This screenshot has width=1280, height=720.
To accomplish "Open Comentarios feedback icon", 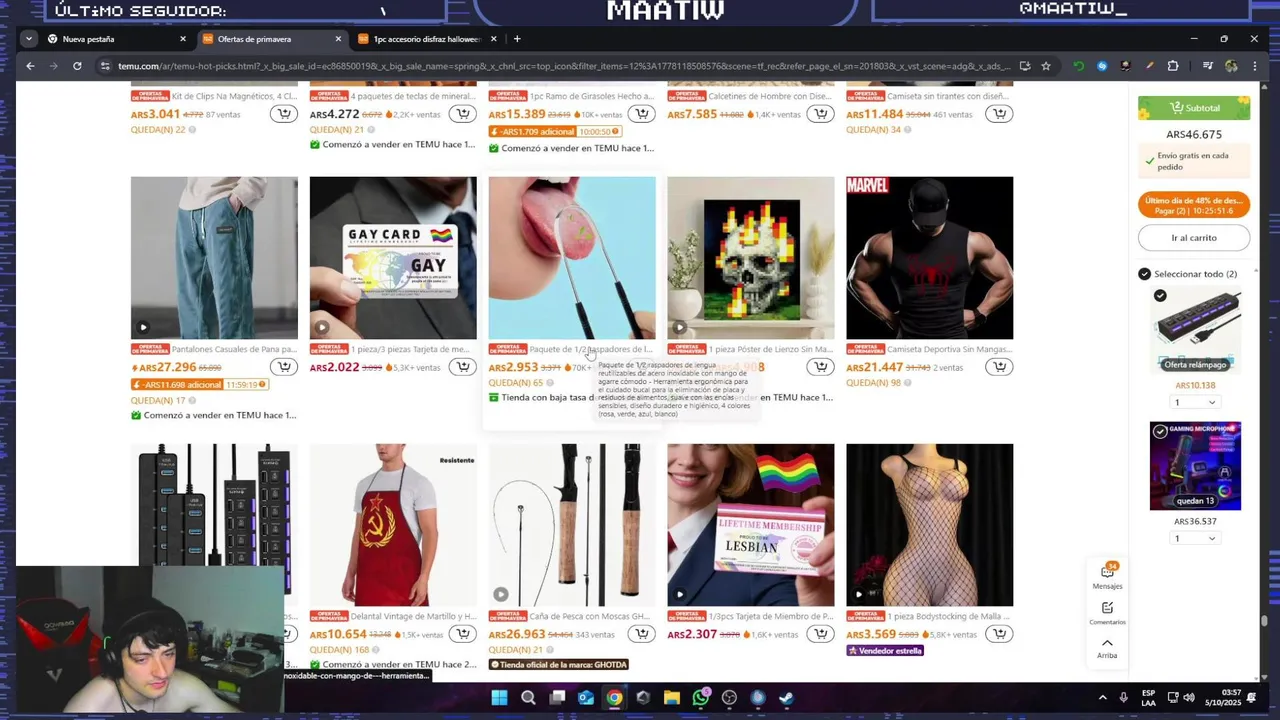I will coord(1107,613).
